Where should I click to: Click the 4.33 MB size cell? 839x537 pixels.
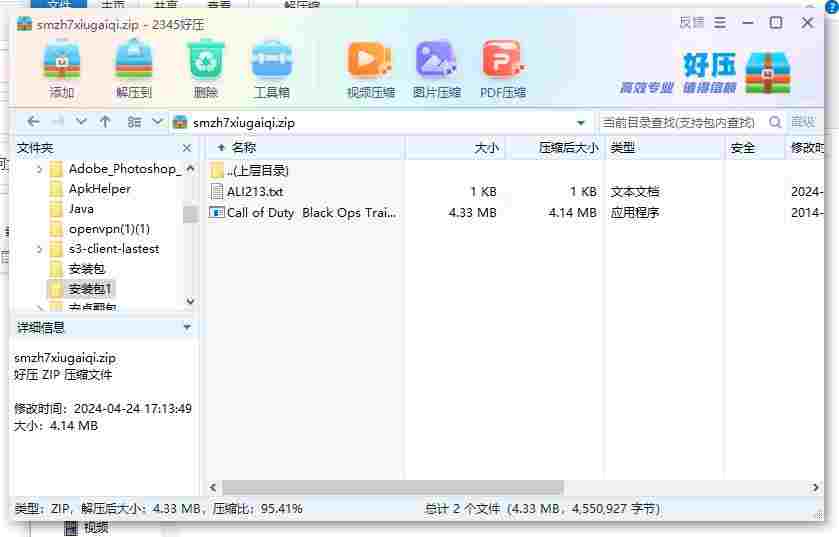[472, 213]
